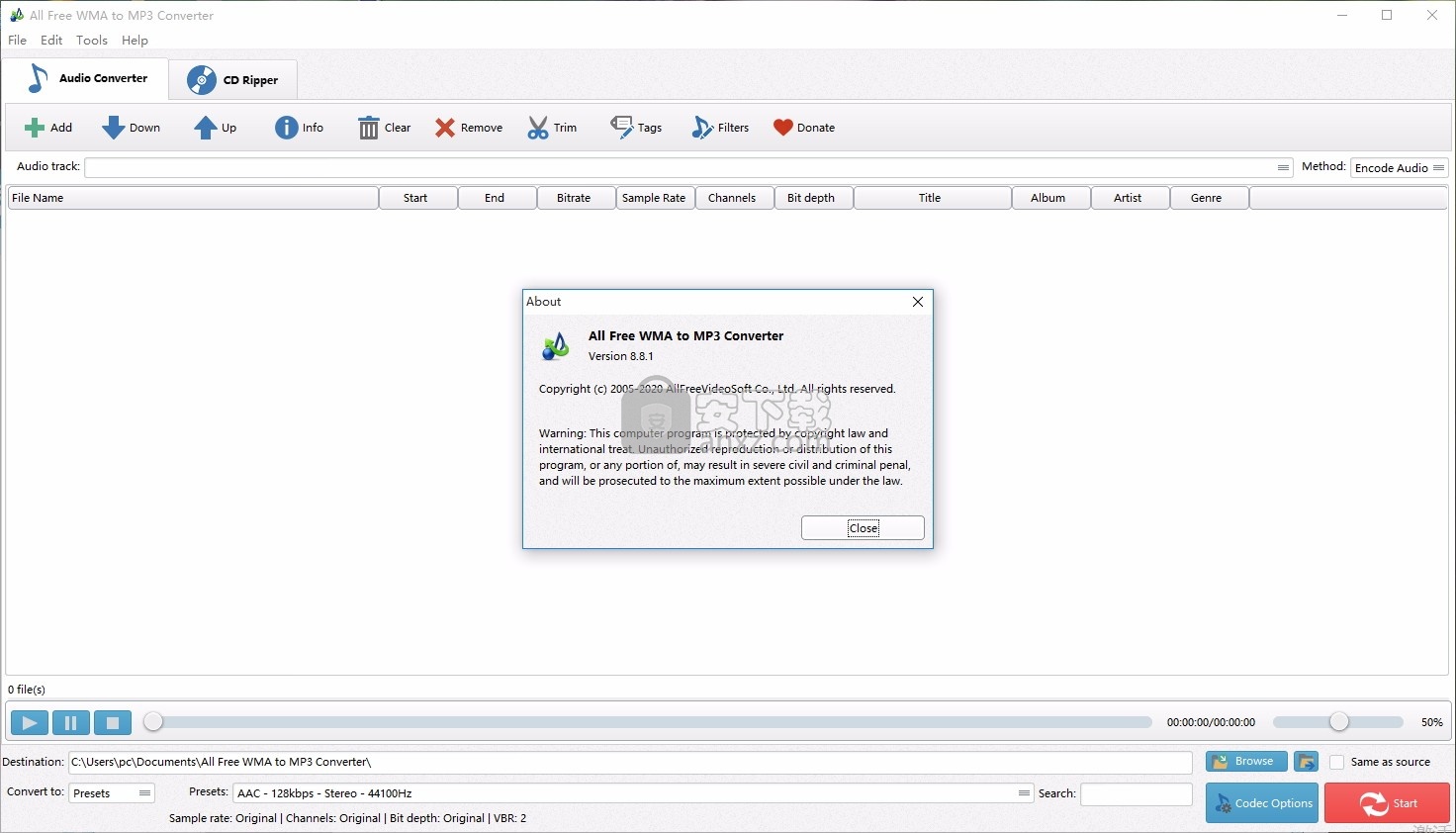Play the audio preview
The image size is (1456, 833).
coord(30,723)
